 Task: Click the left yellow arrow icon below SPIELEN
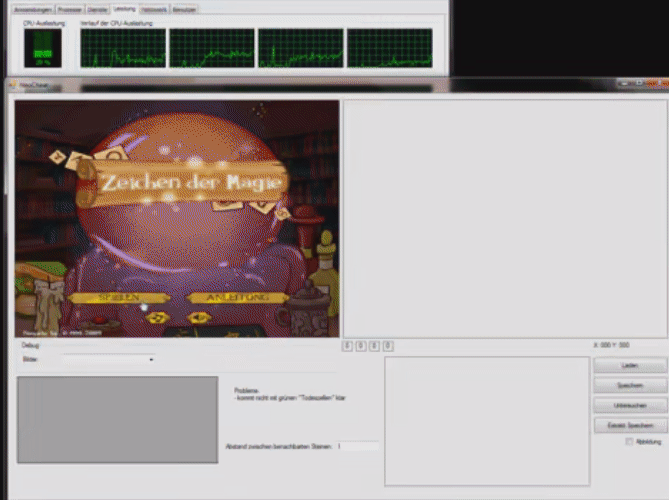point(155,318)
